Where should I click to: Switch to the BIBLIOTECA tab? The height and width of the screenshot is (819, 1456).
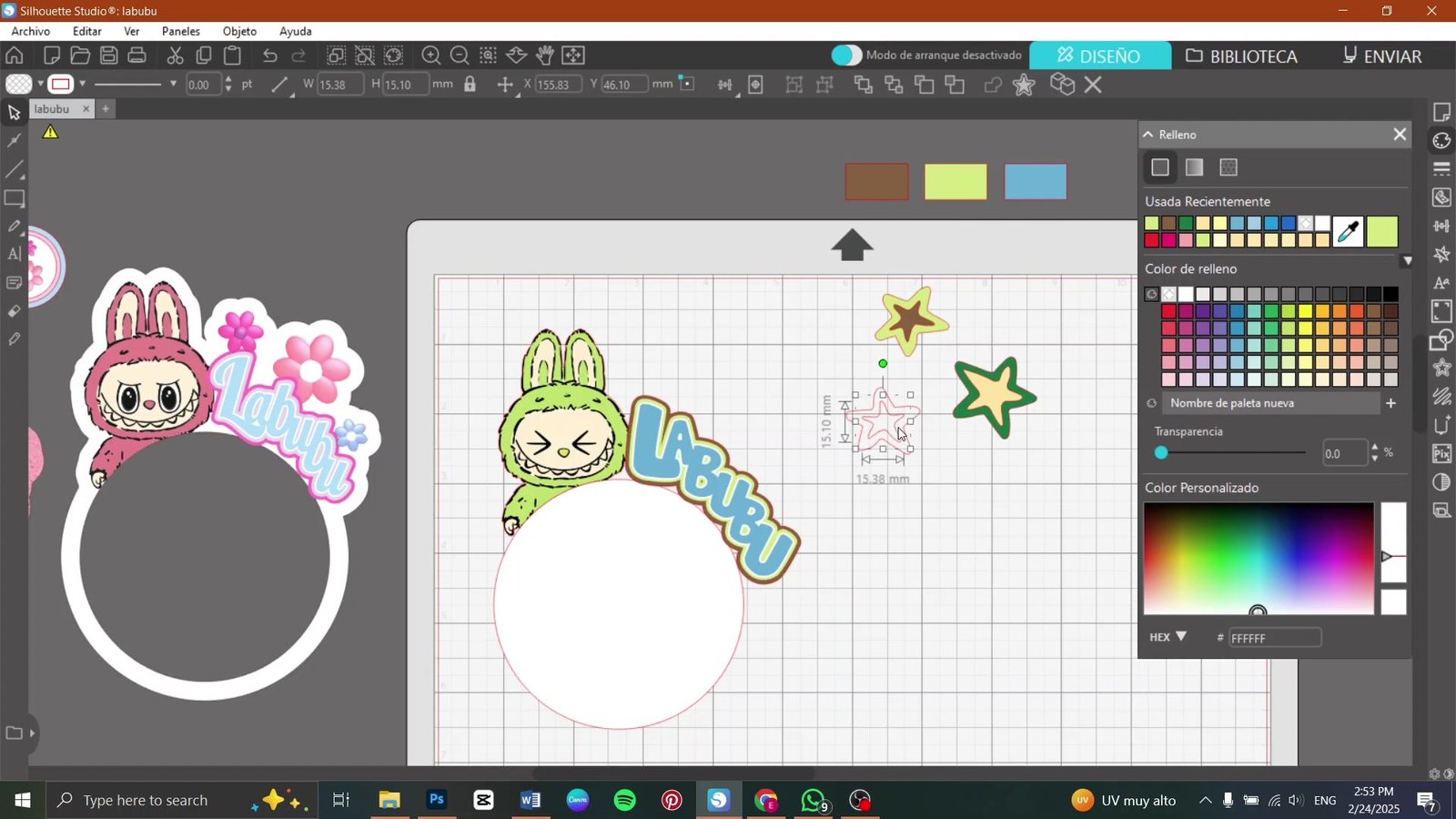[x=1242, y=56]
